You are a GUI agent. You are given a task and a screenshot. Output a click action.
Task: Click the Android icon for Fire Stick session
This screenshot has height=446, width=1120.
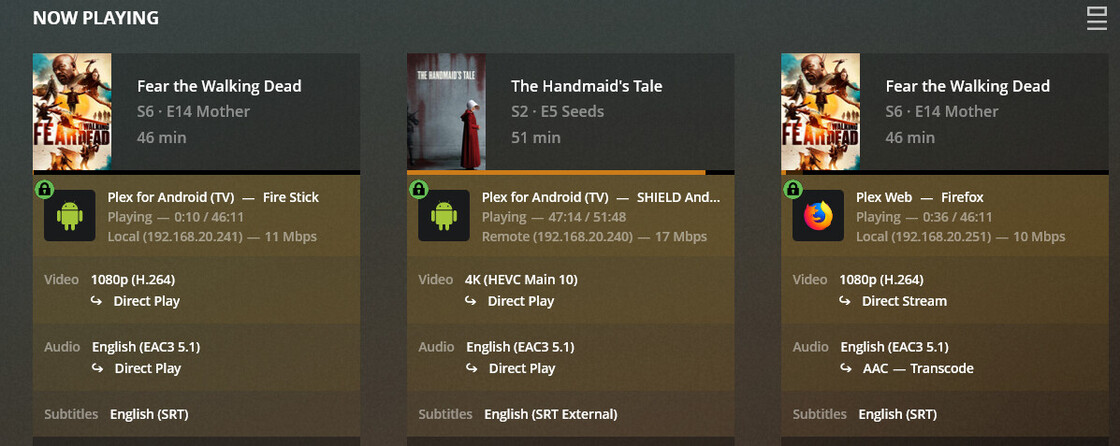pos(69,215)
